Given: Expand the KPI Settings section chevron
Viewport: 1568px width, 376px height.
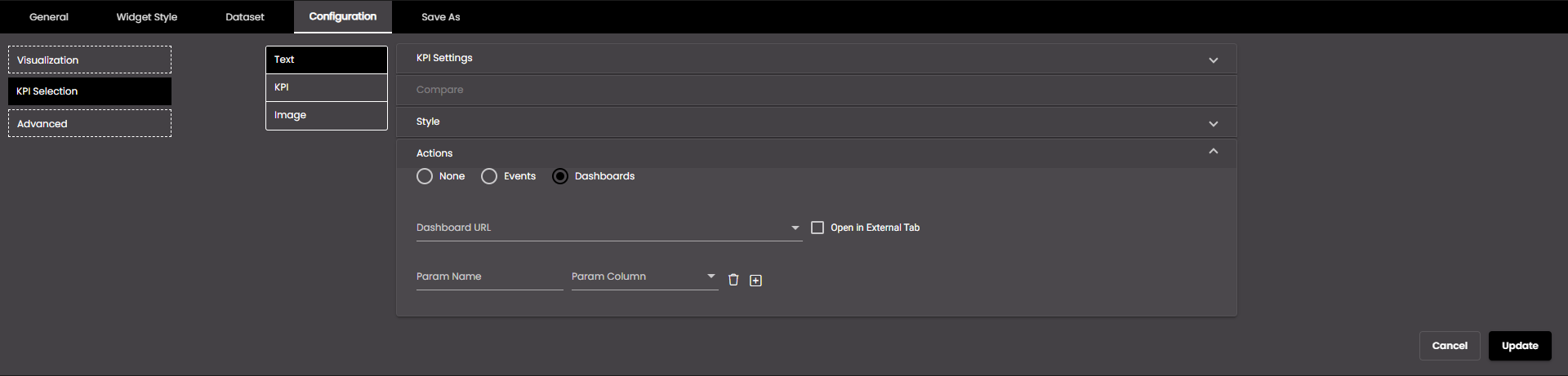Looking at the screenshot, I should point(1214,60).
